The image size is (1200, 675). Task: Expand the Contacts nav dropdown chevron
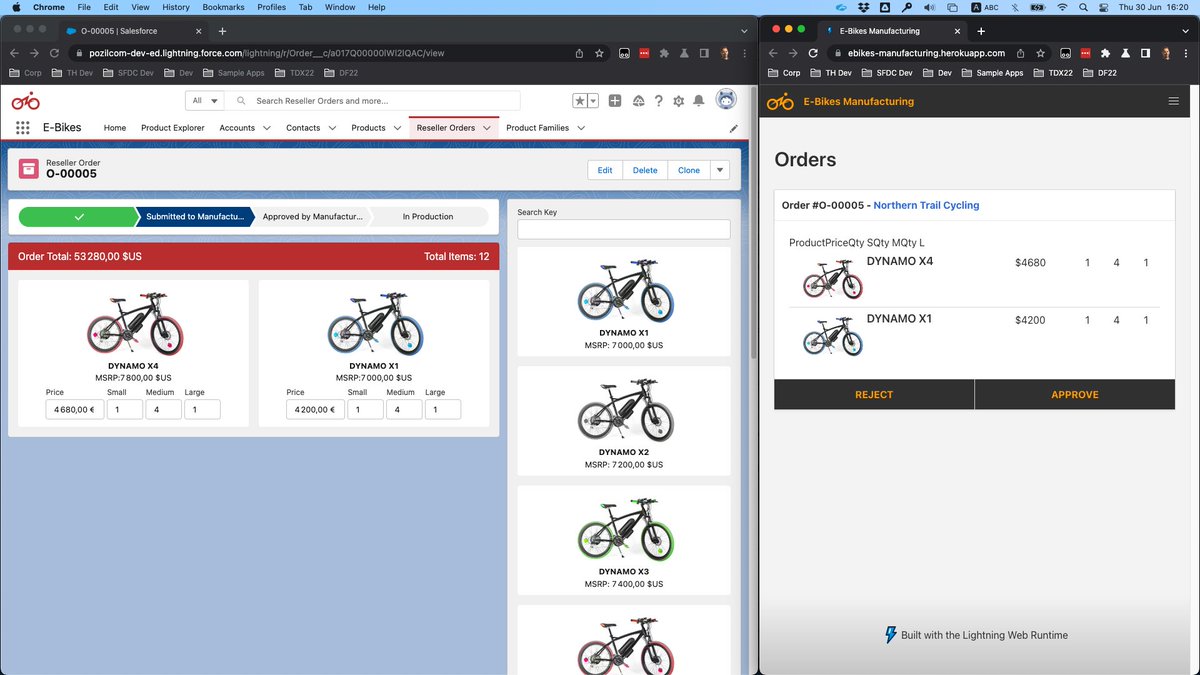coord(332,128)
